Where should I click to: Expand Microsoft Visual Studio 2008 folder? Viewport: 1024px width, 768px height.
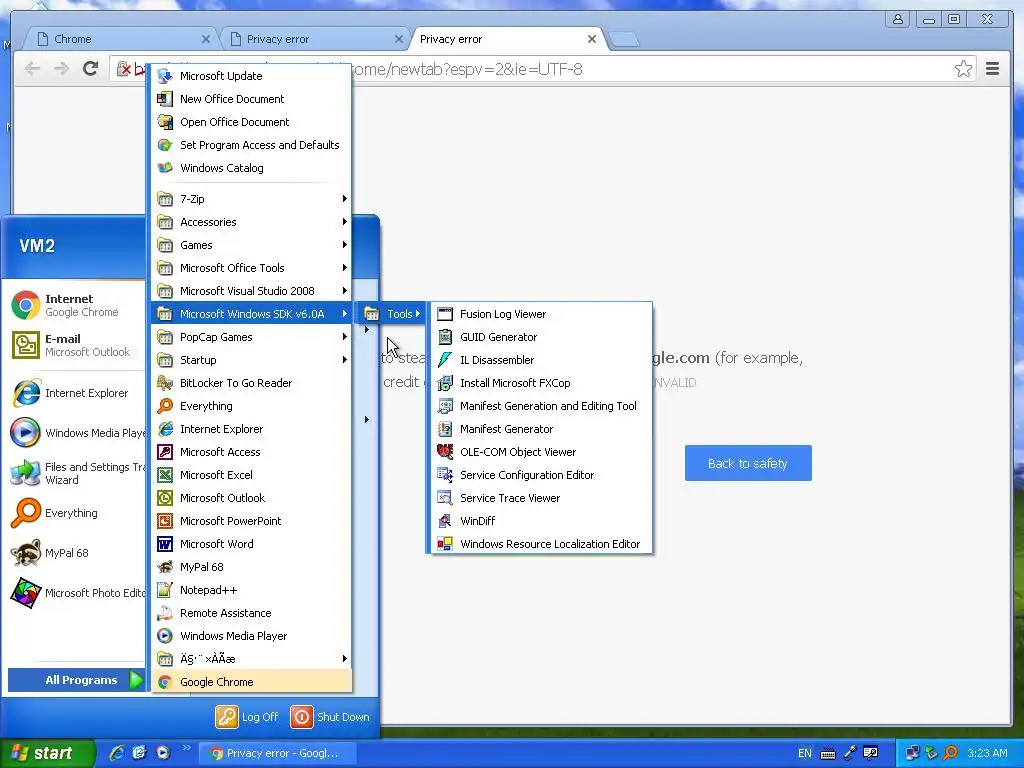pos(251,291)
